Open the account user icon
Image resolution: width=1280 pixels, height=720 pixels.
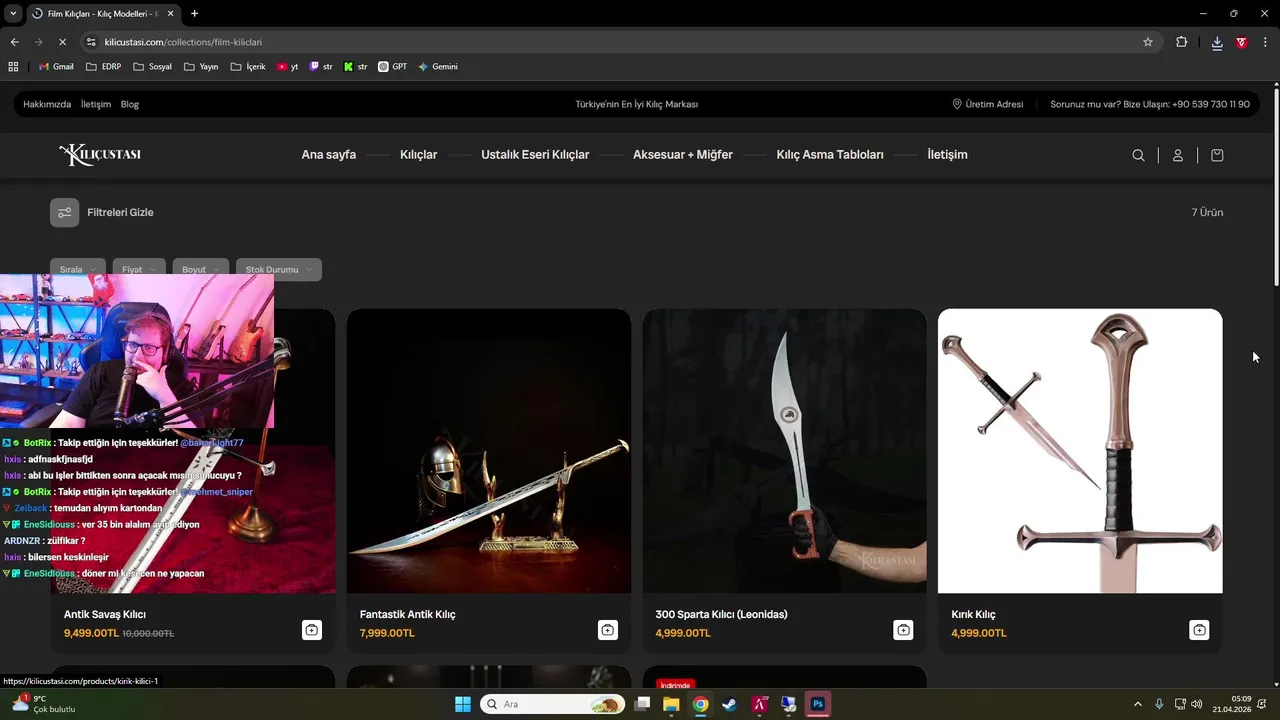(x=1178, y=155)
